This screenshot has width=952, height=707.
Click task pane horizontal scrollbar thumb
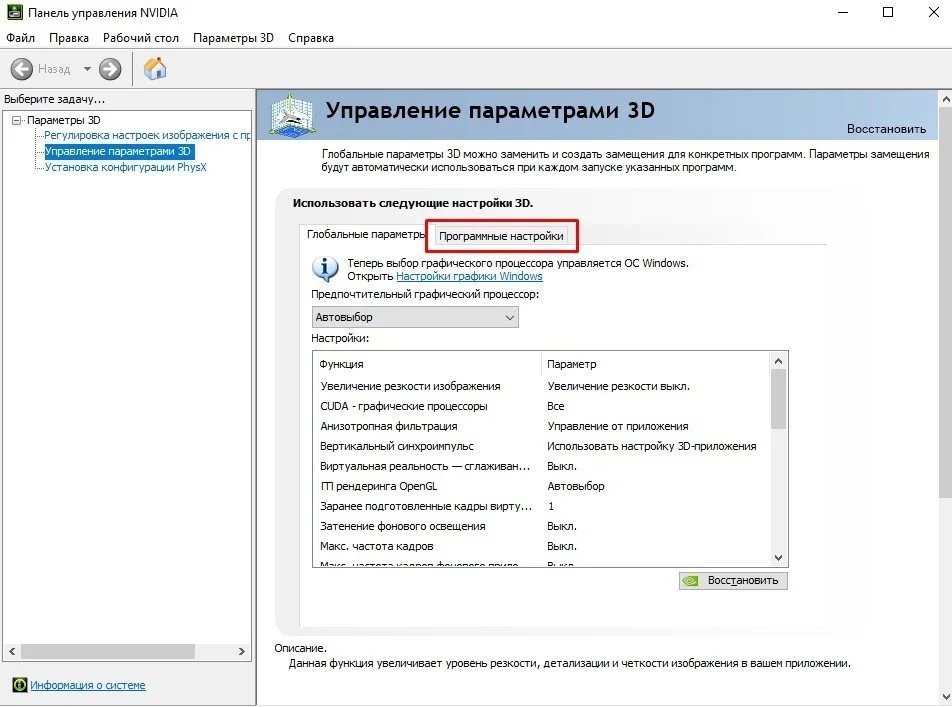pyautogui.click(x=108, y=652)
